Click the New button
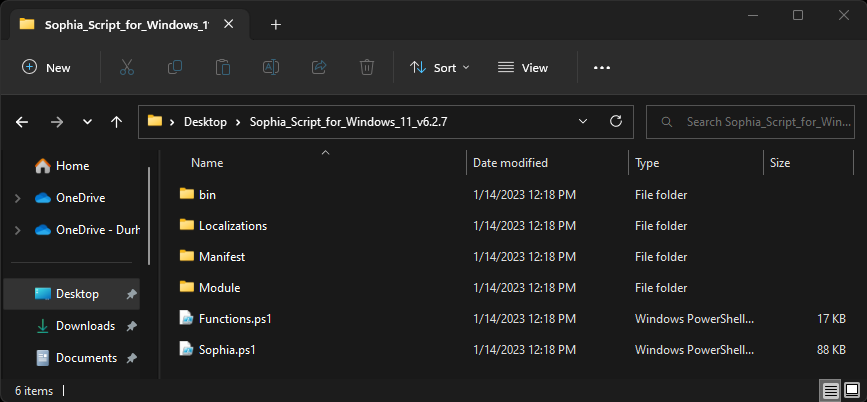 [46, 67]
